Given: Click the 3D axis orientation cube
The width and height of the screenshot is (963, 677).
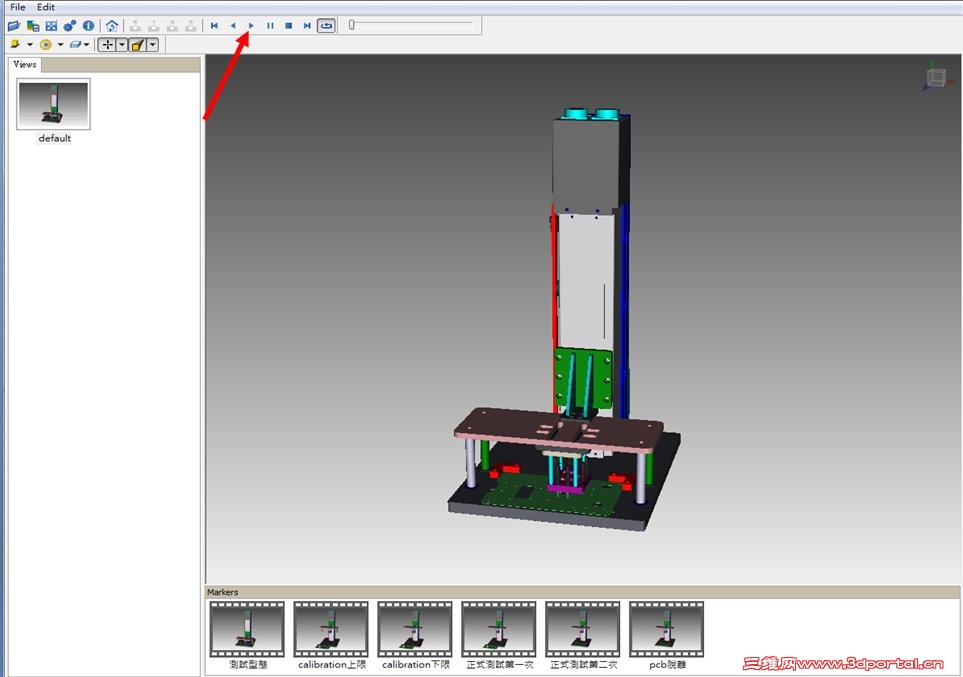Looking at the screenshot, I should 937,77.
